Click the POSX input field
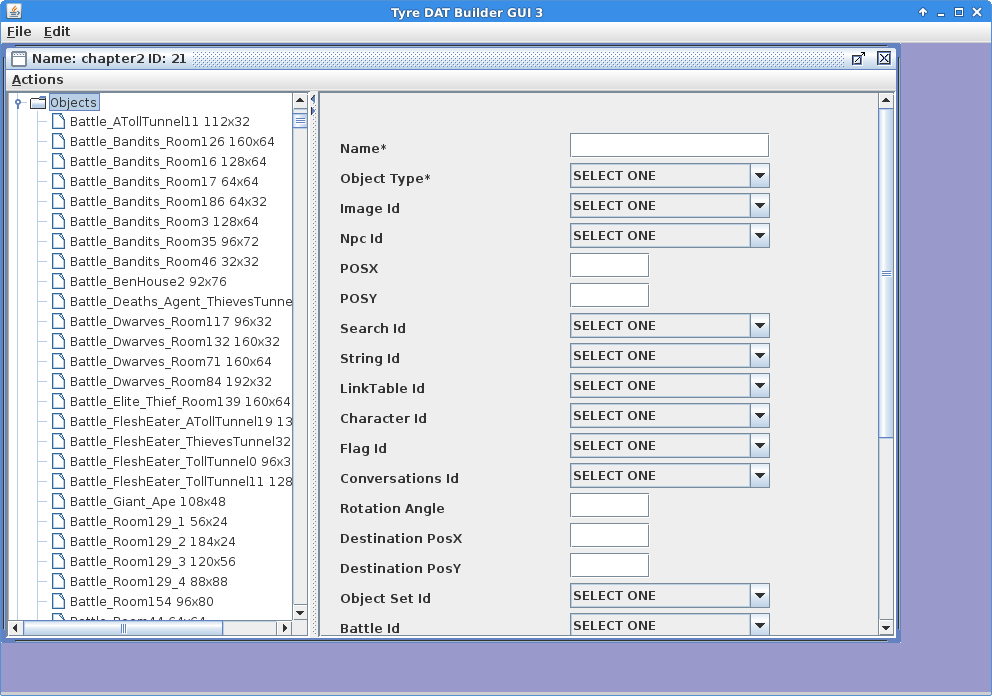 click(609, 265)
